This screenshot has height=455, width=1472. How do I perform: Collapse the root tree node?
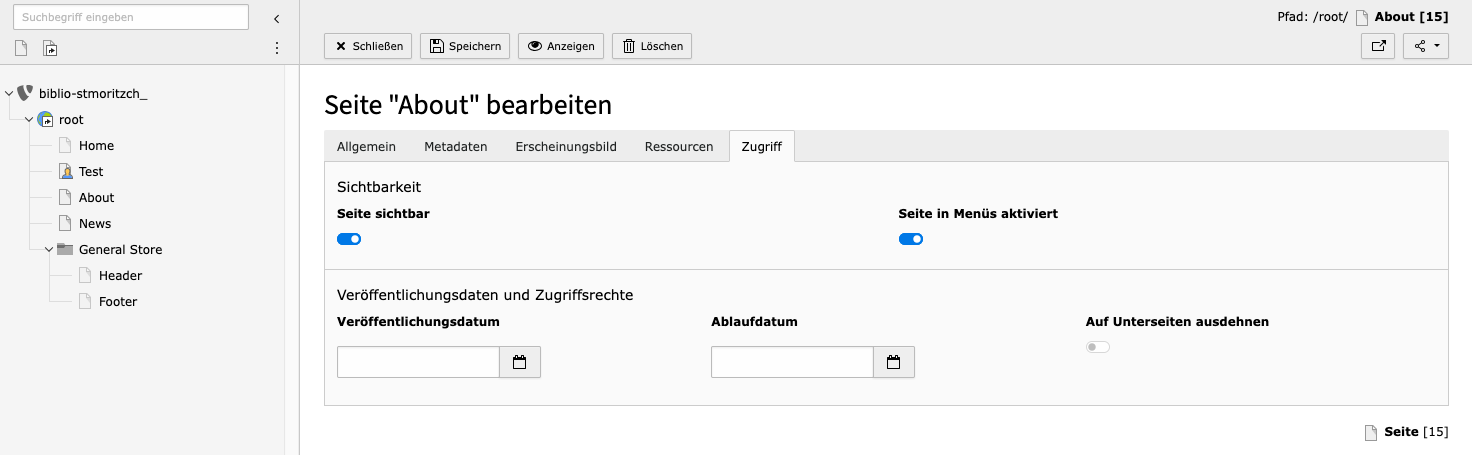coord(28,120)
